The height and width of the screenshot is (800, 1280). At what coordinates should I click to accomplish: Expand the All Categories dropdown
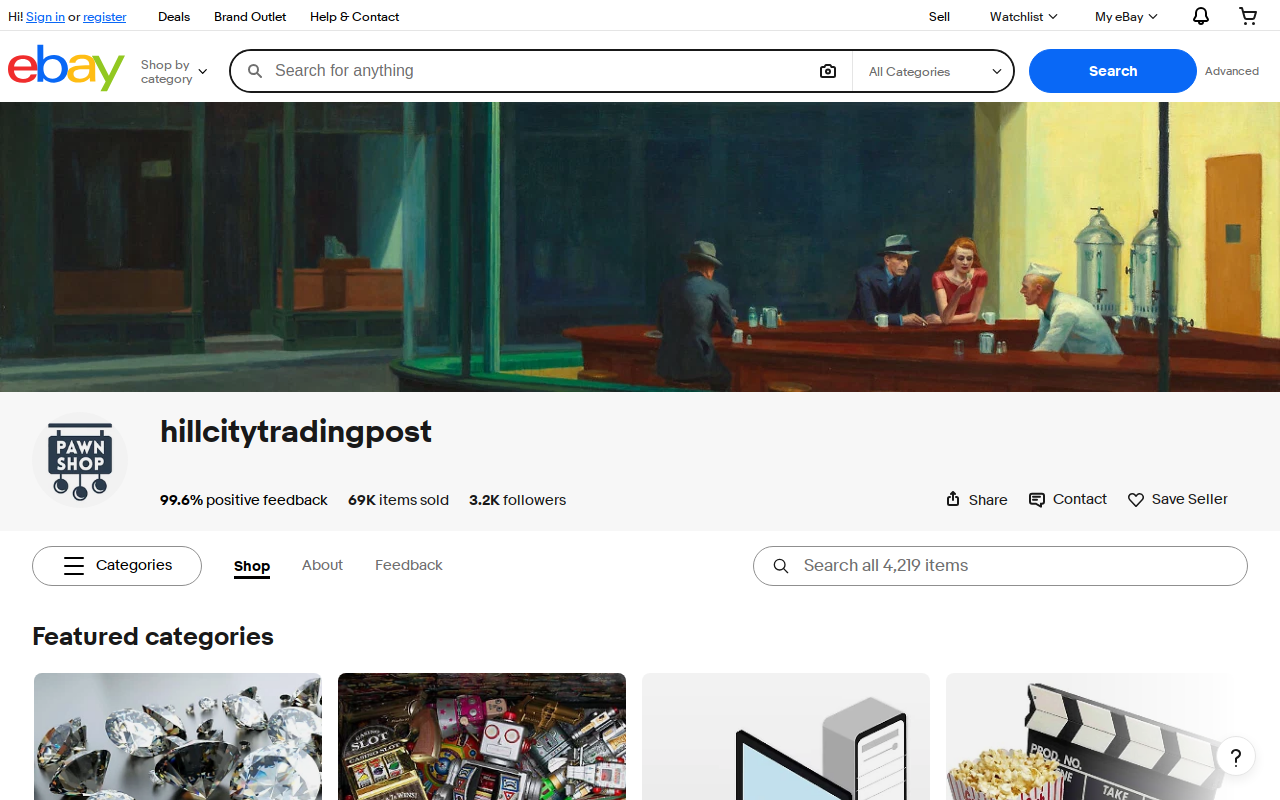pos(934,71)
